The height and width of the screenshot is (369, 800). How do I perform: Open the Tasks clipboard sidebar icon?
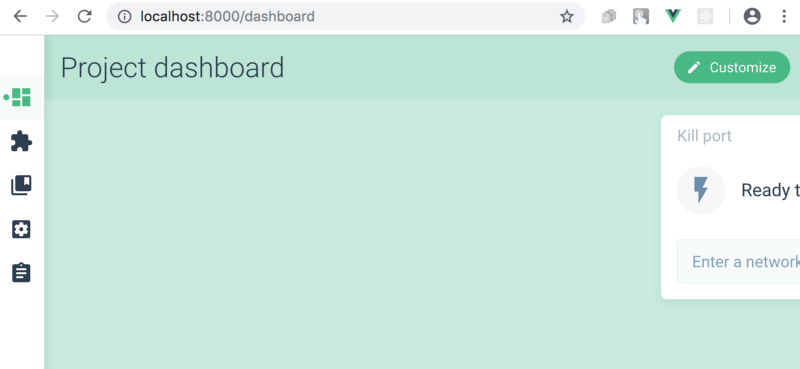[x=21, y=273]
